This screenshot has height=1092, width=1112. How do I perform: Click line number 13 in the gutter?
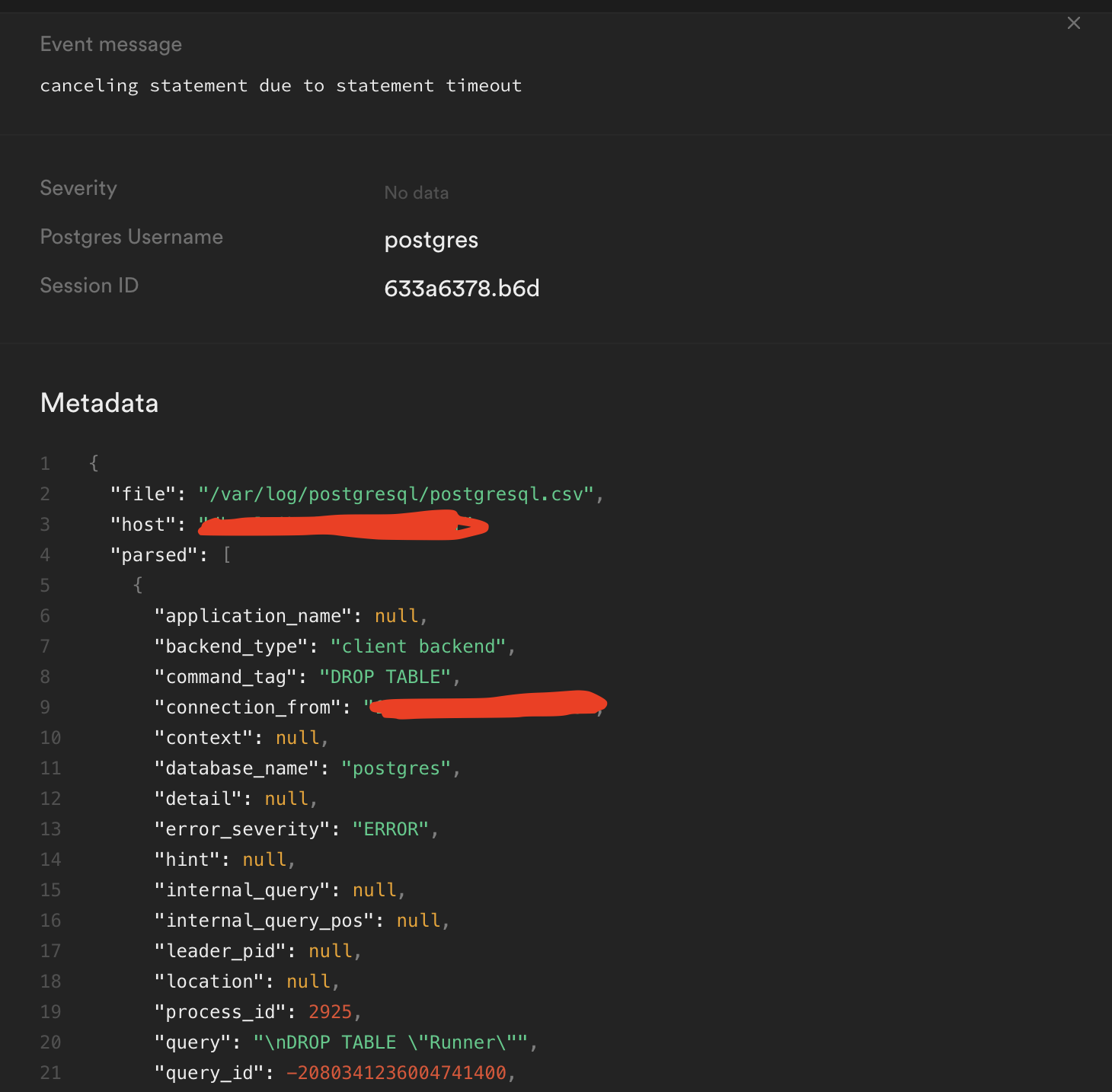(x=50, y=829)
